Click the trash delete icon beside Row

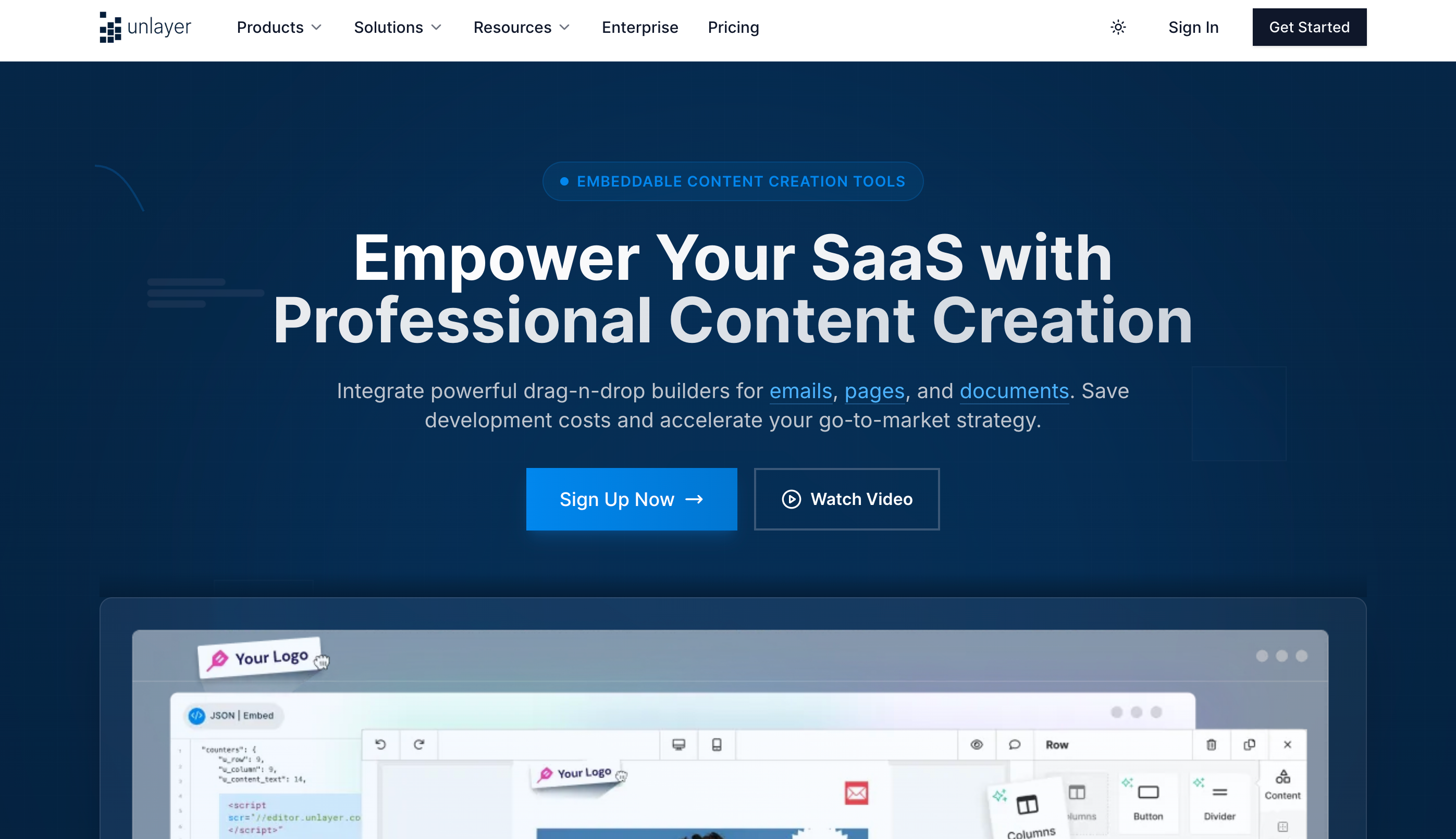[x=1211, y=745]
